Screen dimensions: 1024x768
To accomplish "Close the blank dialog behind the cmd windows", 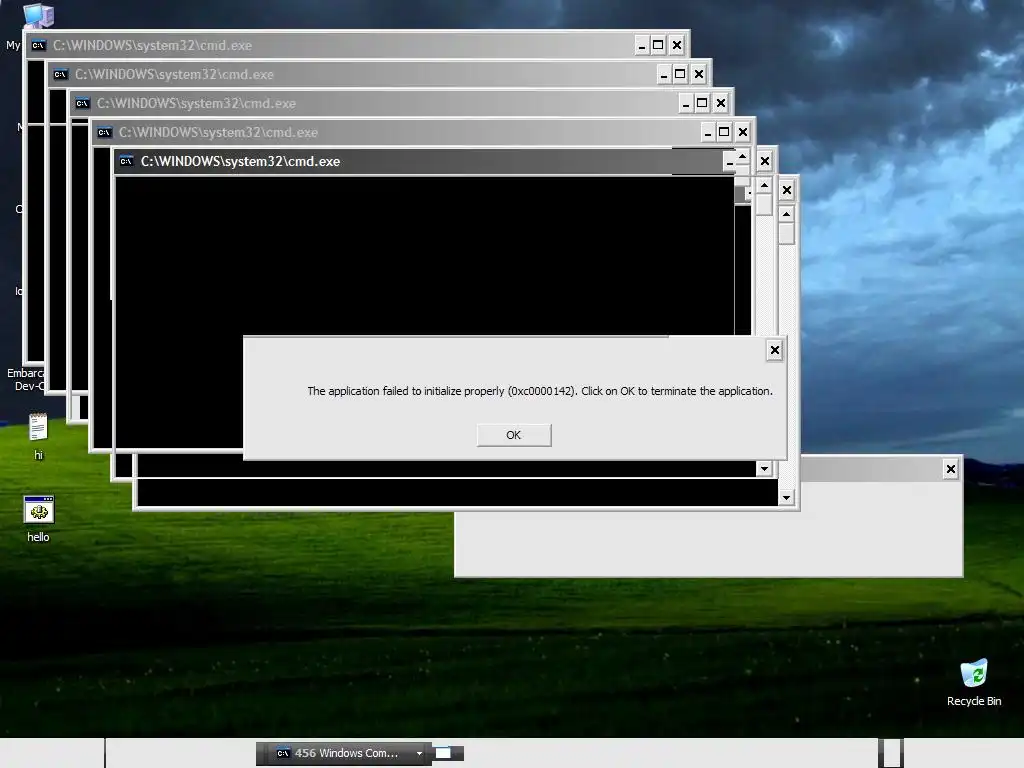I will click(951, 469).
